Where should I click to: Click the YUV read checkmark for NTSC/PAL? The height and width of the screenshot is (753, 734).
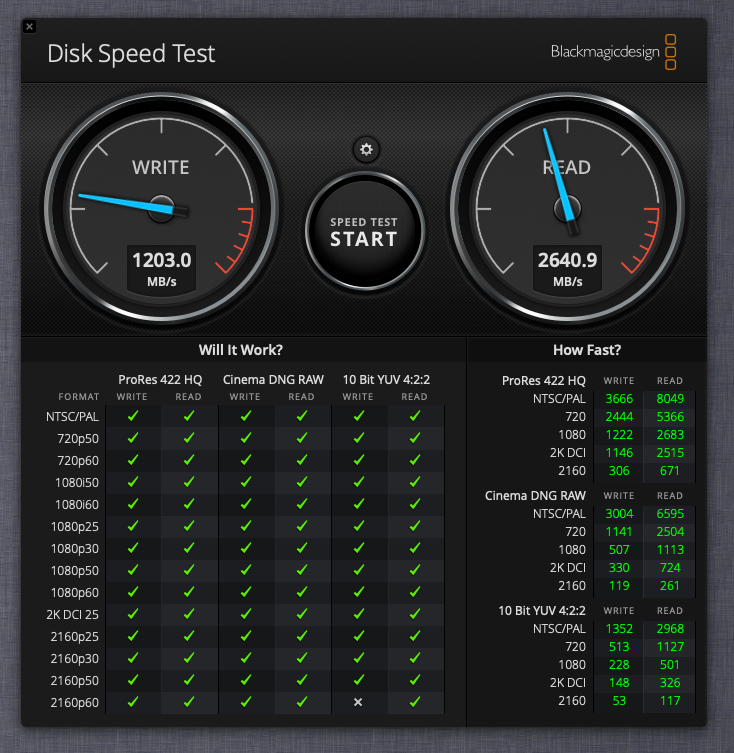point(415,416)
